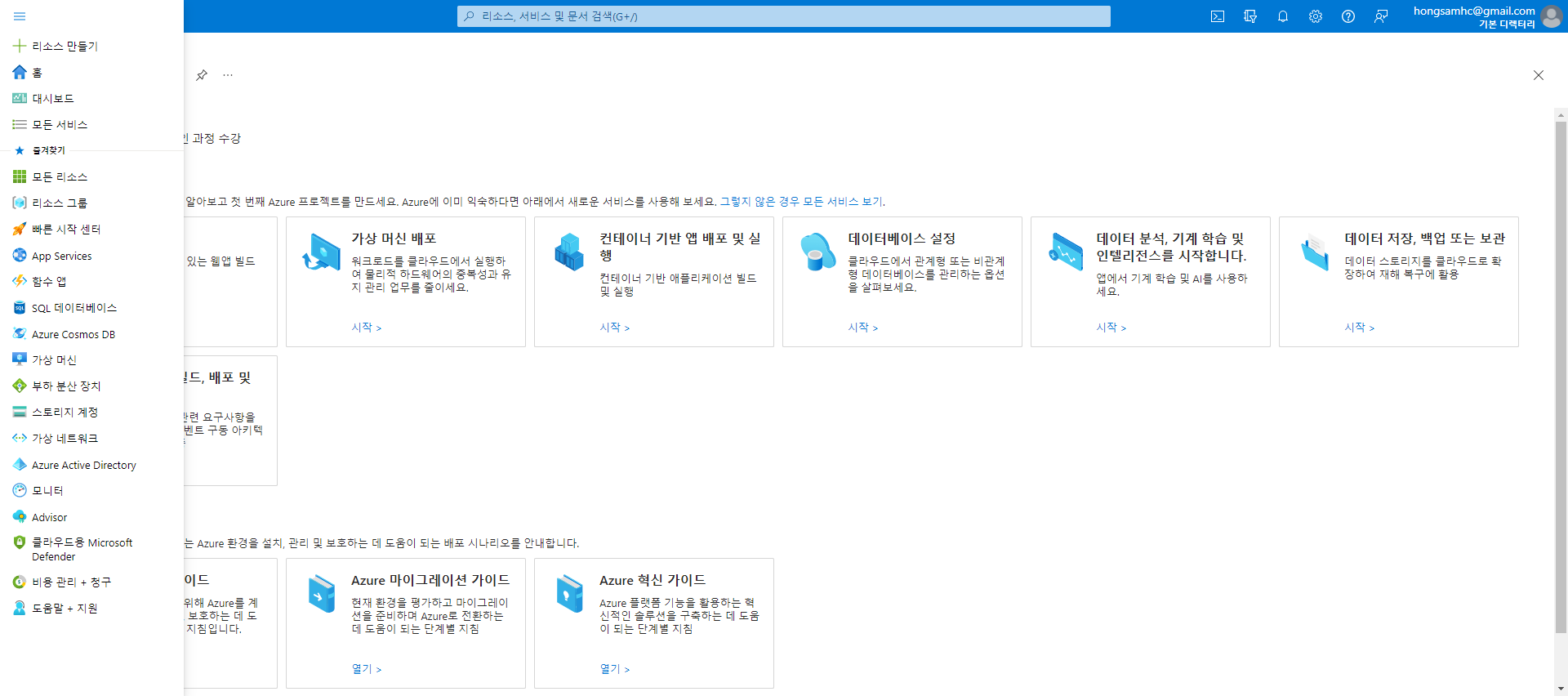Viewport: 1568px width, 696px height.
Task: Click the Azure Cosmos DB icon
Action: click(x=20, y=333)
